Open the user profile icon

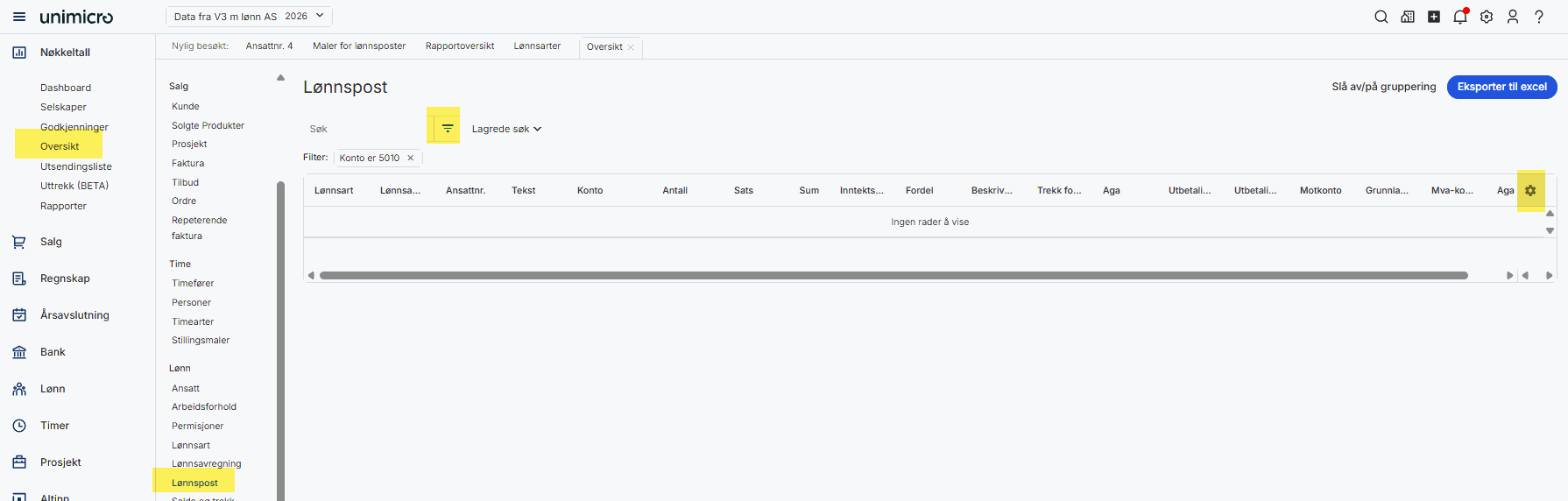[x=1513, y=17]
